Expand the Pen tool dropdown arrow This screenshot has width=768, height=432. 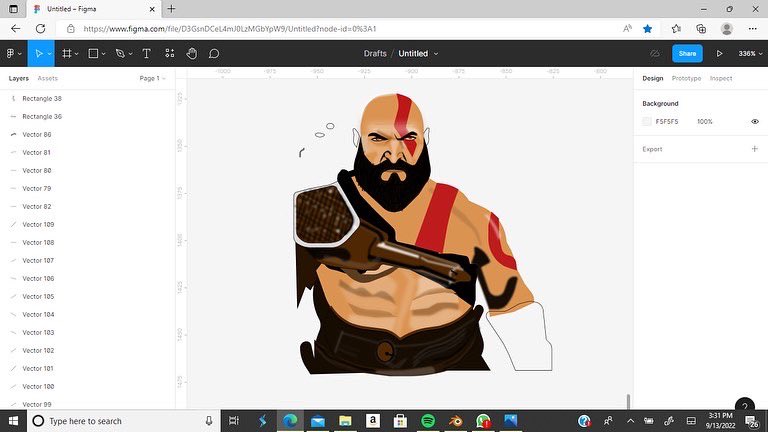pyautogui.click(x=130, y=54)
